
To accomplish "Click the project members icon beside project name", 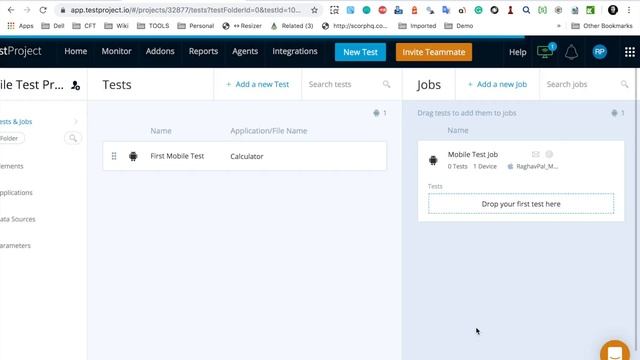I will pyautogui.click(x=76, y=85).
